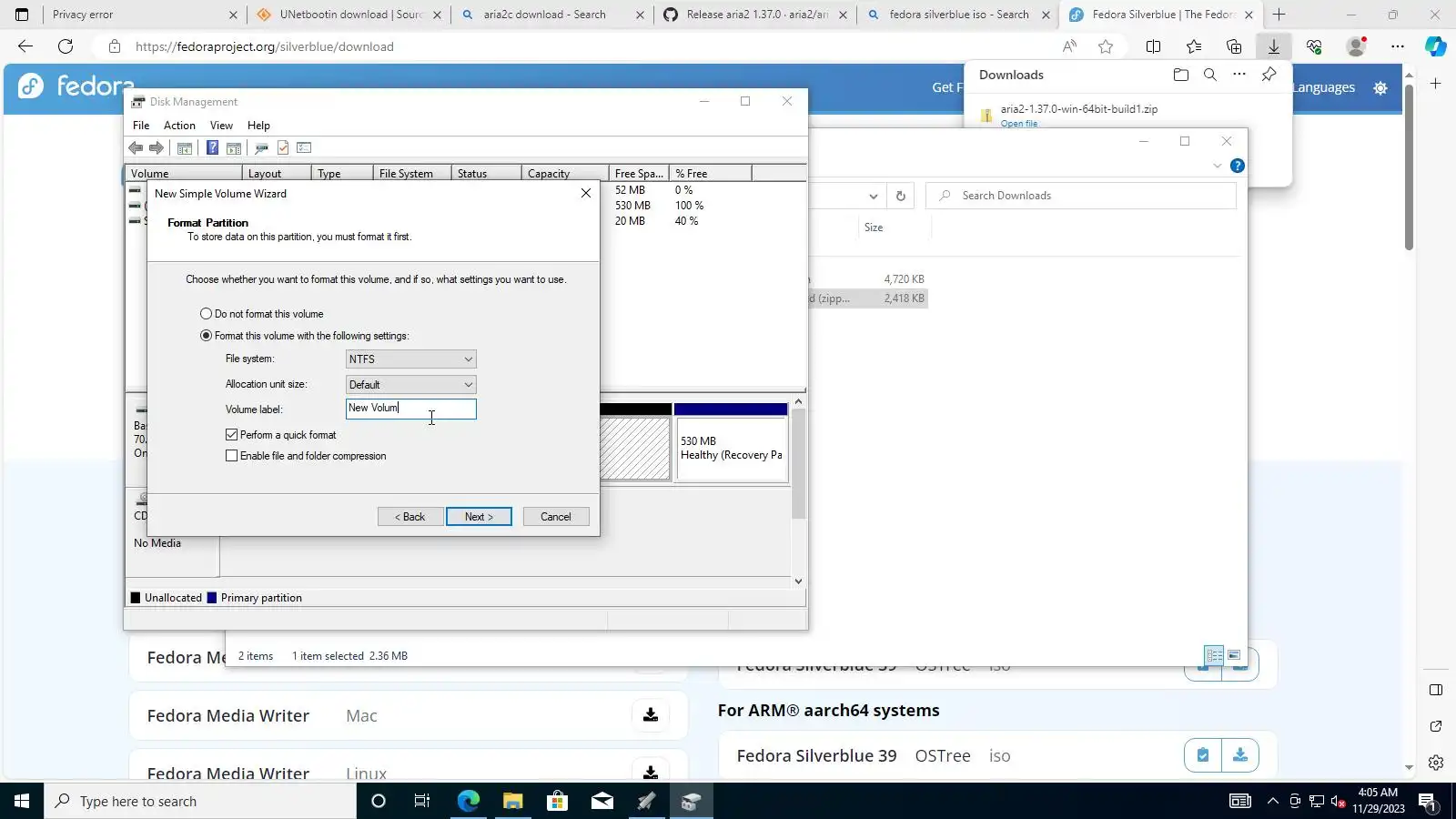This screenshot has height=819, width=1456.
Task: Switch to the aria2c download Search tab
Action: 551,15
